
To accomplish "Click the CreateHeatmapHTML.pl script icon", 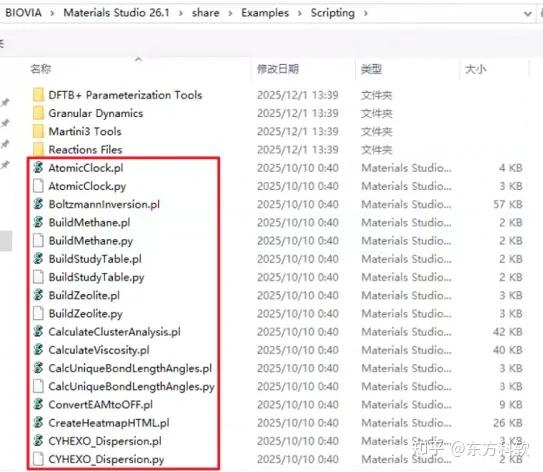I will [38, 422].
